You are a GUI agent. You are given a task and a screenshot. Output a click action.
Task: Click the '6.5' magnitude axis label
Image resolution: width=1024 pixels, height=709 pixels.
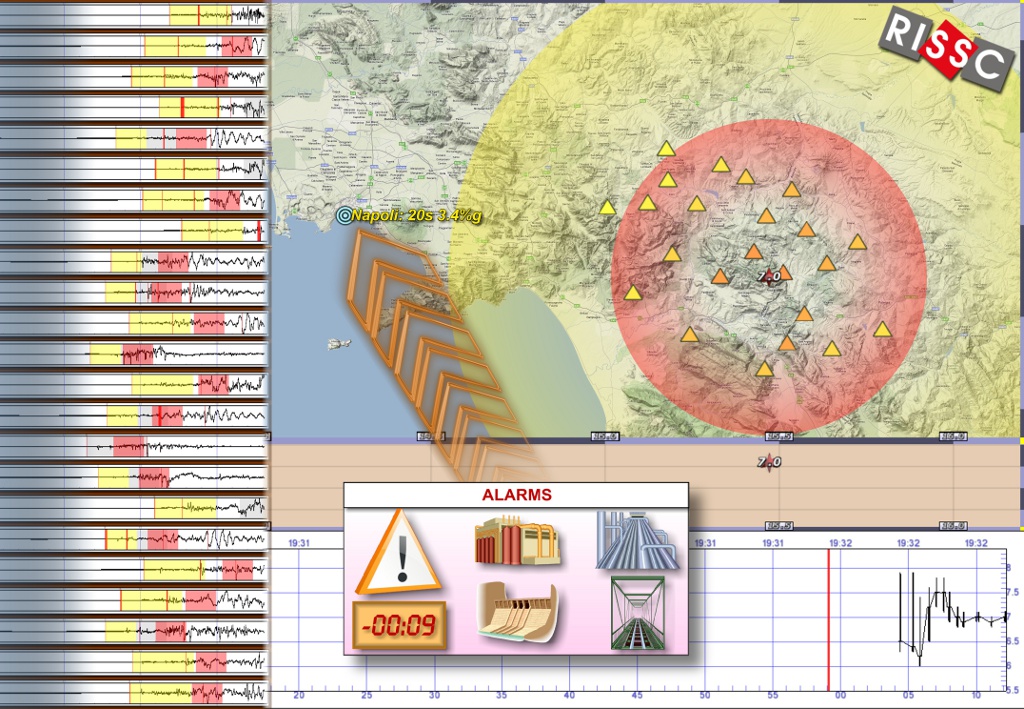coord(1012,641)
